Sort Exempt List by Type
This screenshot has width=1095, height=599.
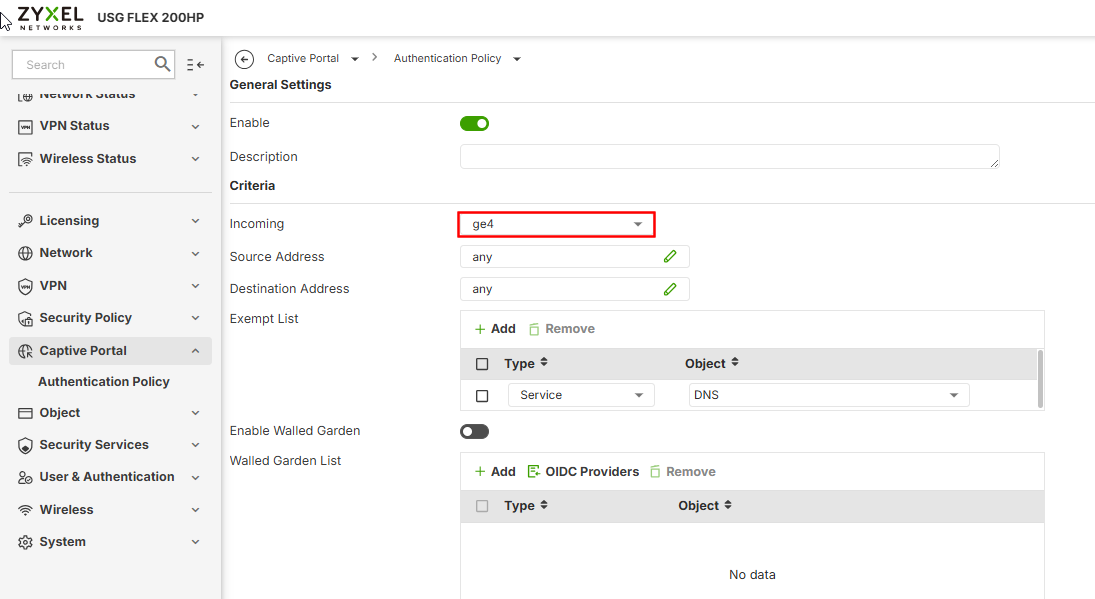544,362
